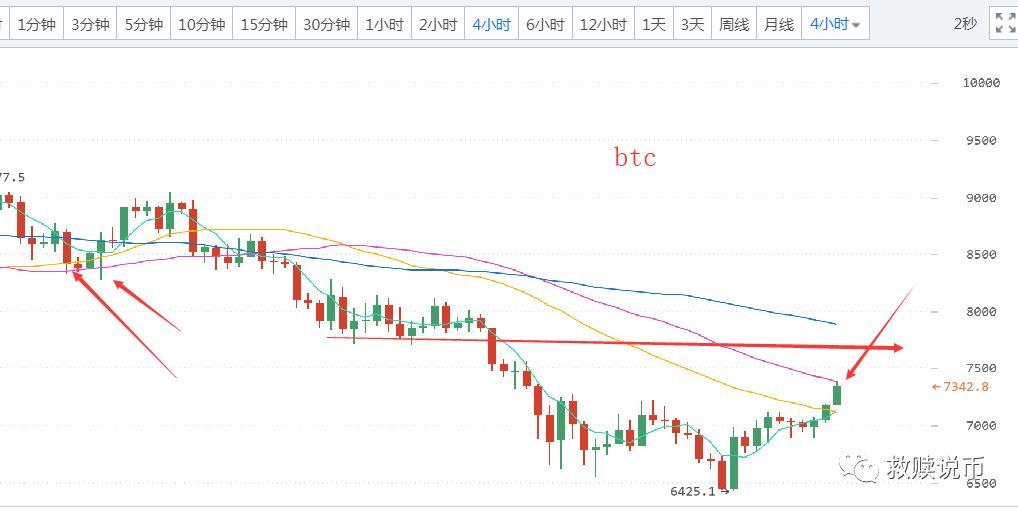Click the highlighted 4小时 tab

click(491, 24)
